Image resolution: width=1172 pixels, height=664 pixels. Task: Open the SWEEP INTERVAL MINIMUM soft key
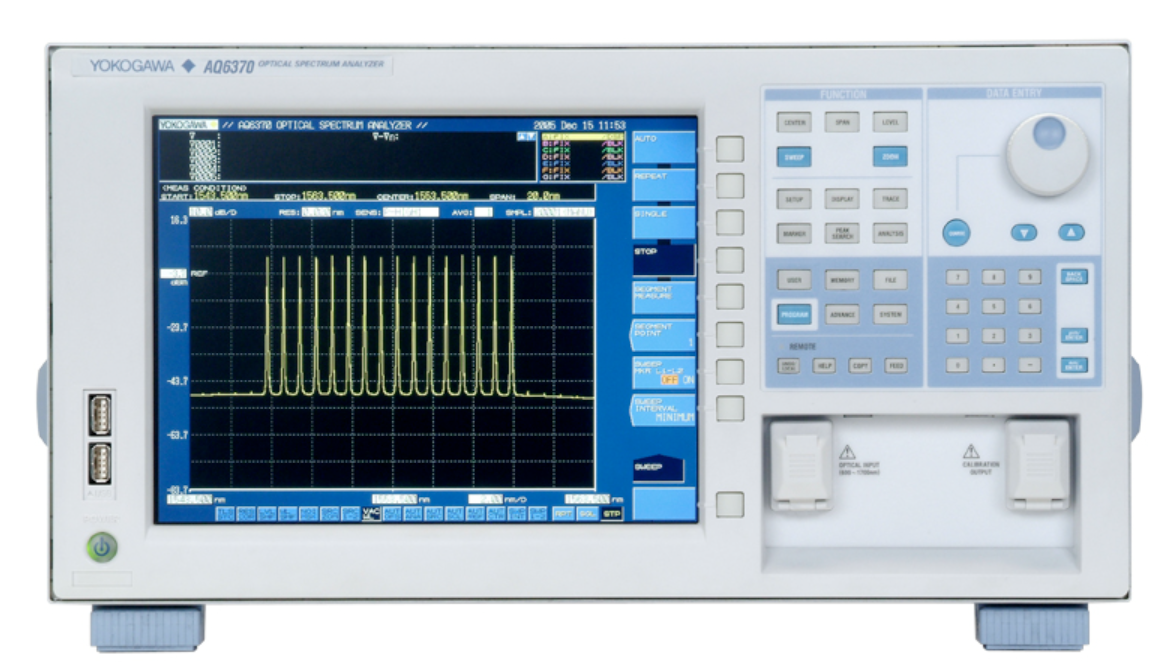pos(664,409)
